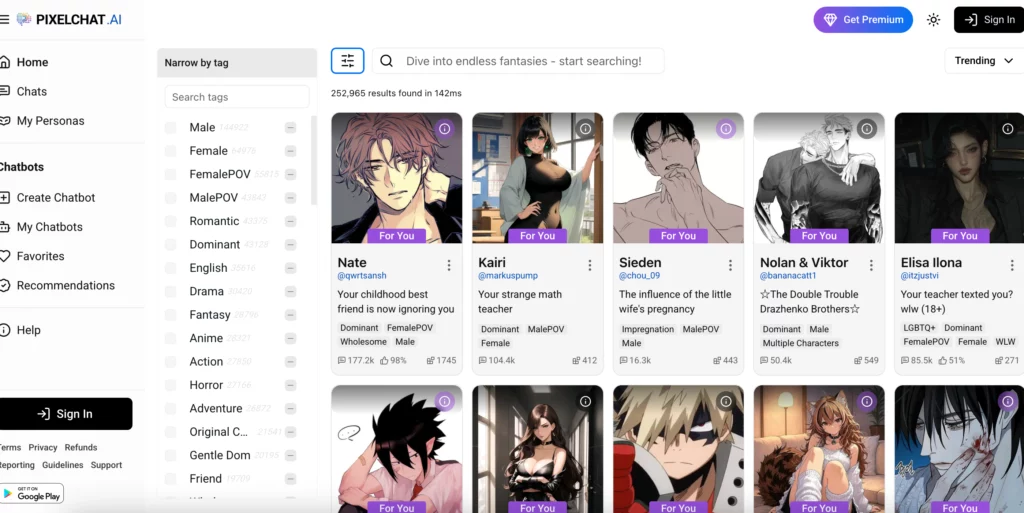Open the filter sliders button
Image resolution: width=1024 pixels, height=513 pixels.
point(347,61)
